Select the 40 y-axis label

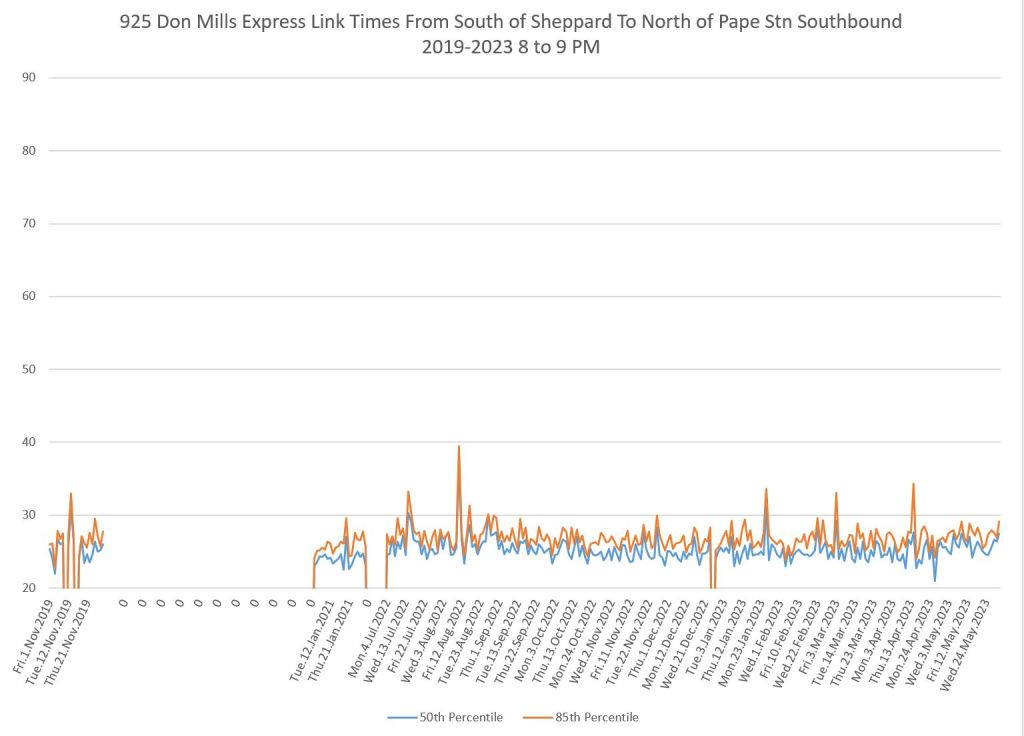28,442
